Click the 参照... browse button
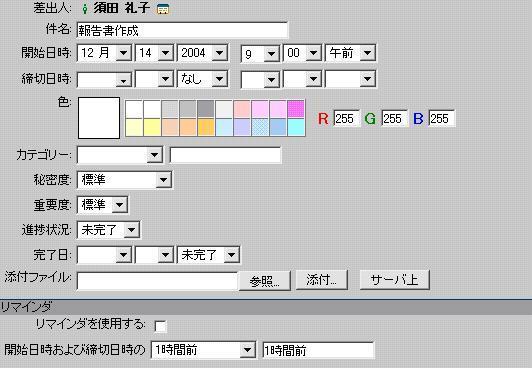This screenshot has width=532, height=368. click(265, 281)
